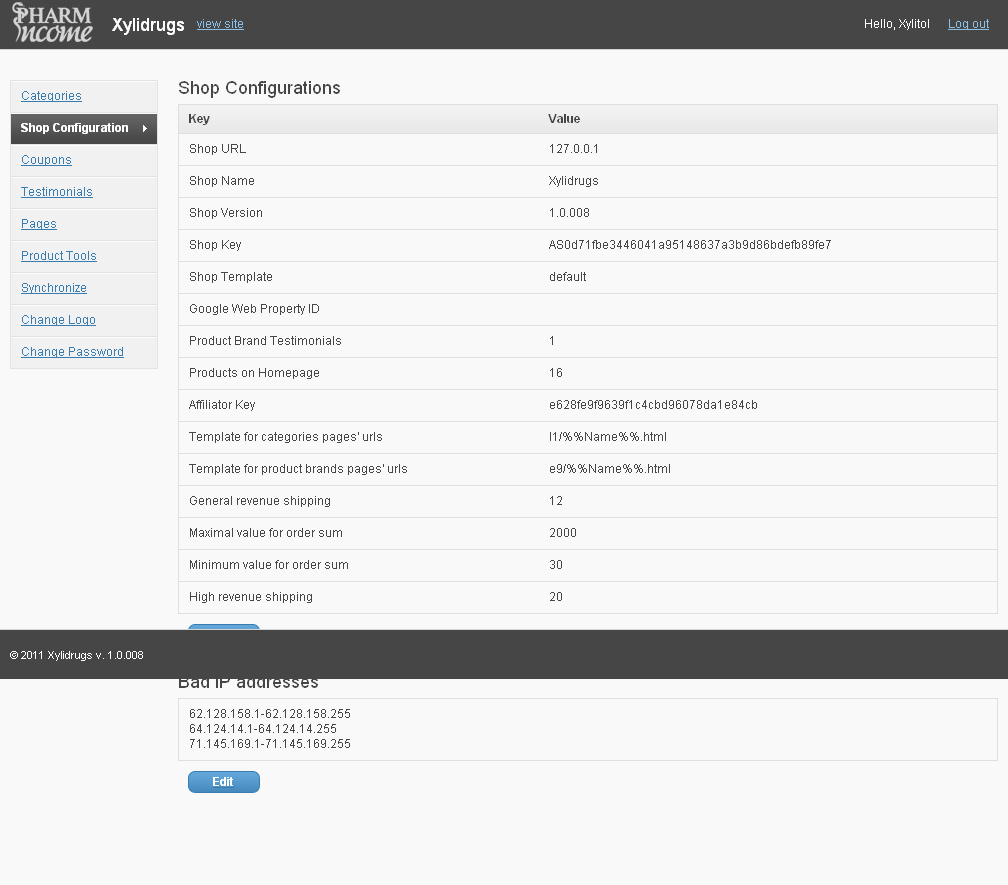Select the Shop Name value Xylidrugs
The image size is (1008, 885).
(x=573, y=181)
